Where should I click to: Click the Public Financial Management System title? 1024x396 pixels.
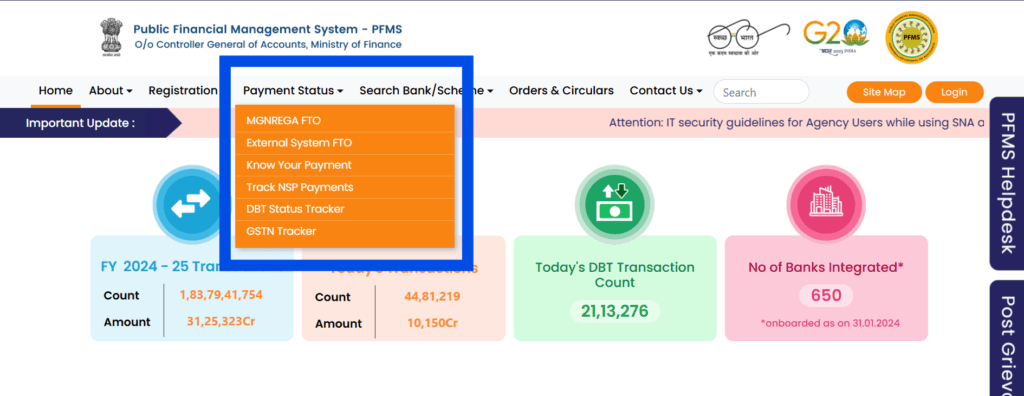tap(268, 29)
